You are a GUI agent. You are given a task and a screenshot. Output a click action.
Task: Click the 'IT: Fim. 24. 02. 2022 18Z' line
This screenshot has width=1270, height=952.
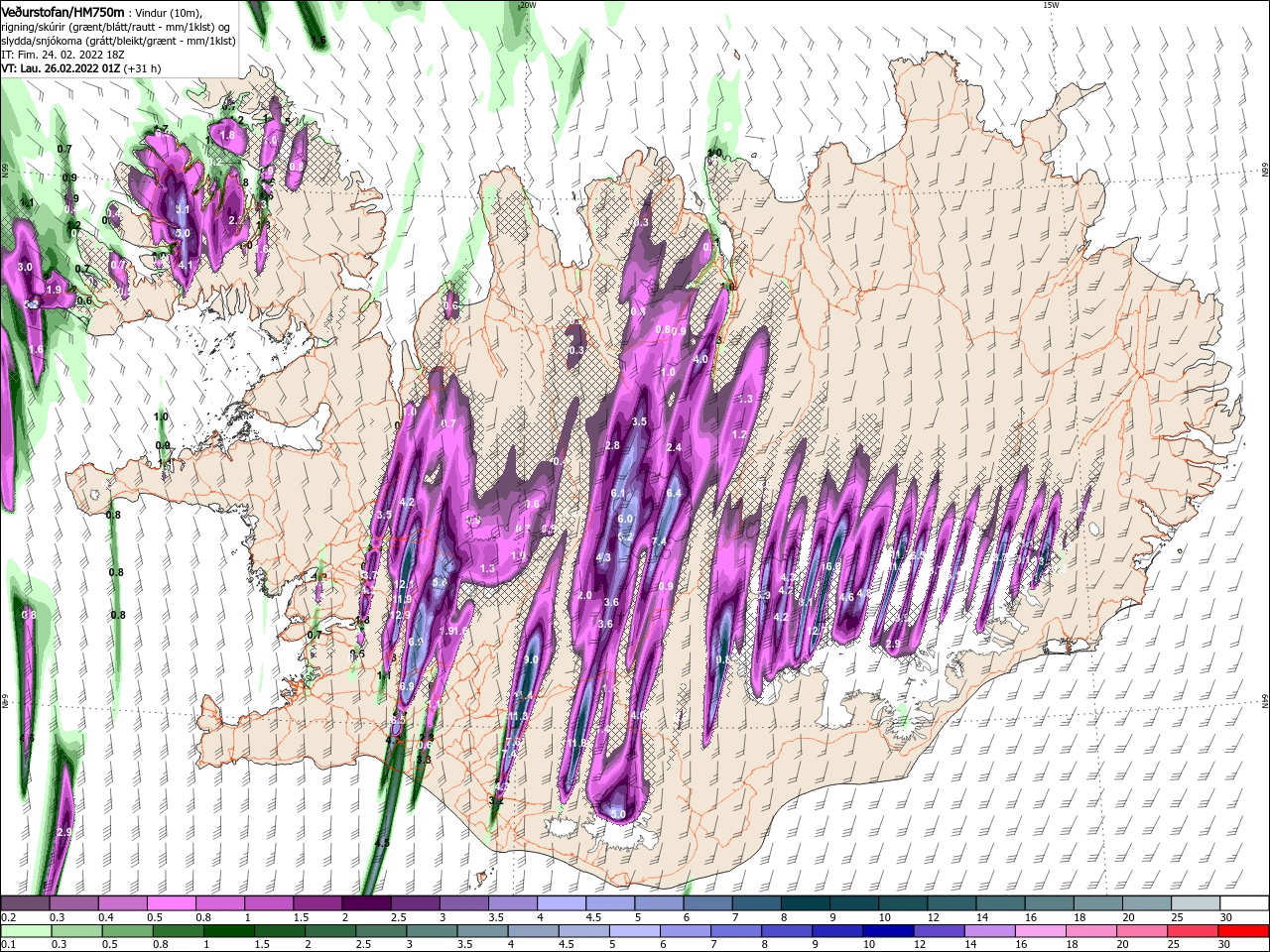pos(63,55)
